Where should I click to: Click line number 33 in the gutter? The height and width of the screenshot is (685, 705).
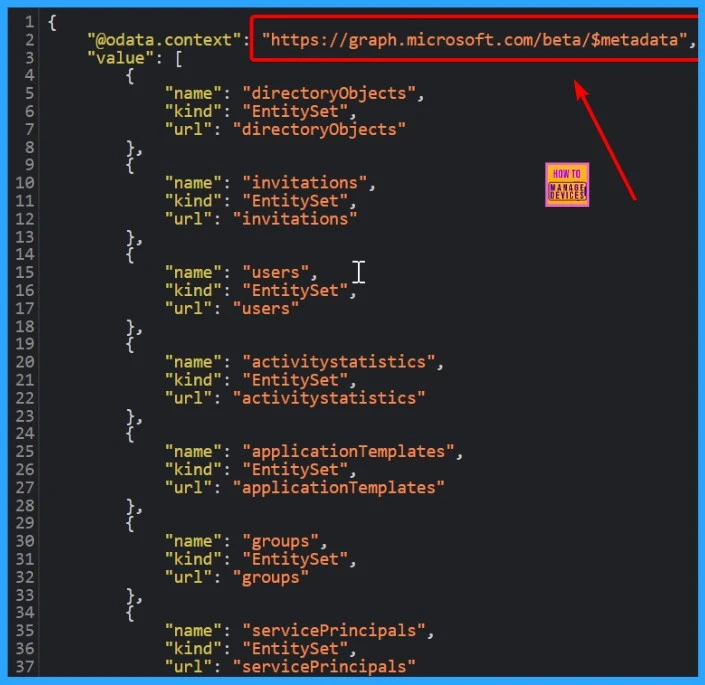25,595
